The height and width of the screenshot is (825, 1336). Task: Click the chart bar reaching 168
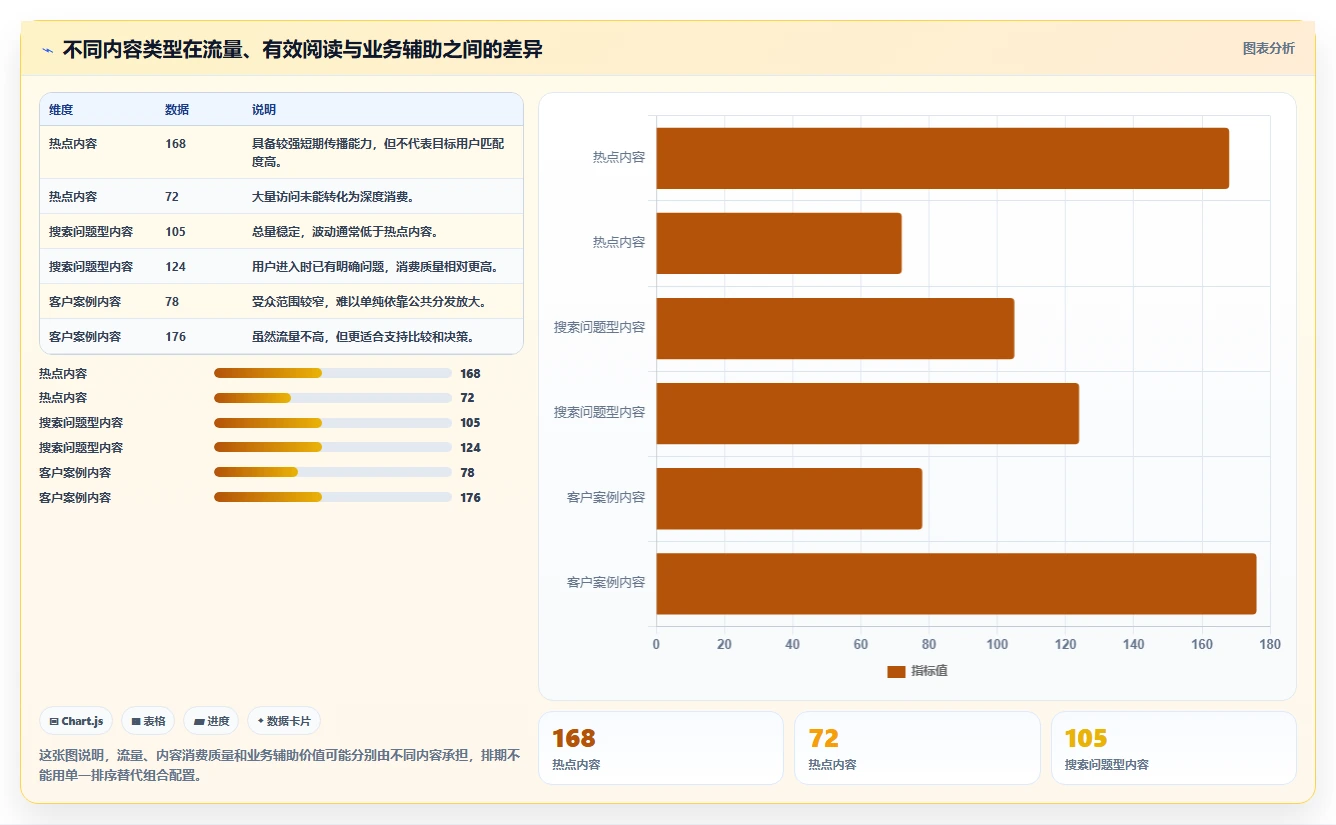[942, 158]
